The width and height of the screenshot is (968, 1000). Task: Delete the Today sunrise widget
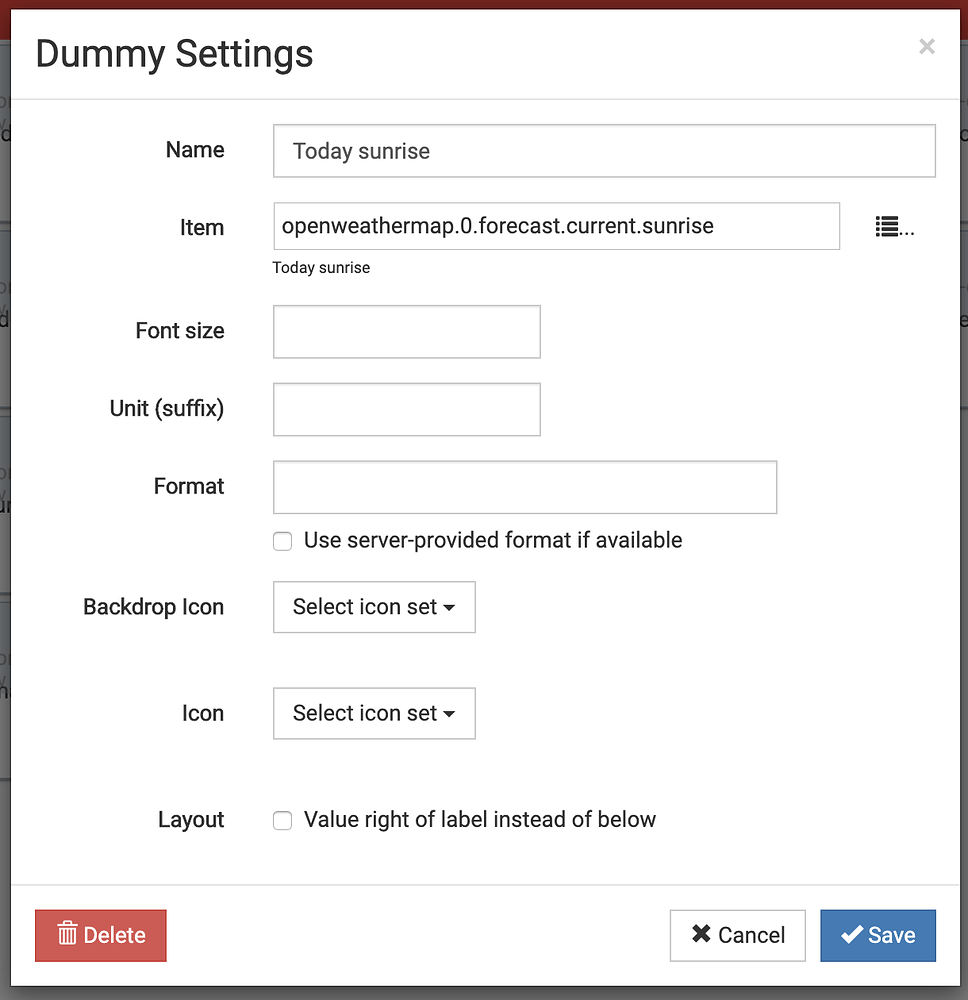pos(100,935)
